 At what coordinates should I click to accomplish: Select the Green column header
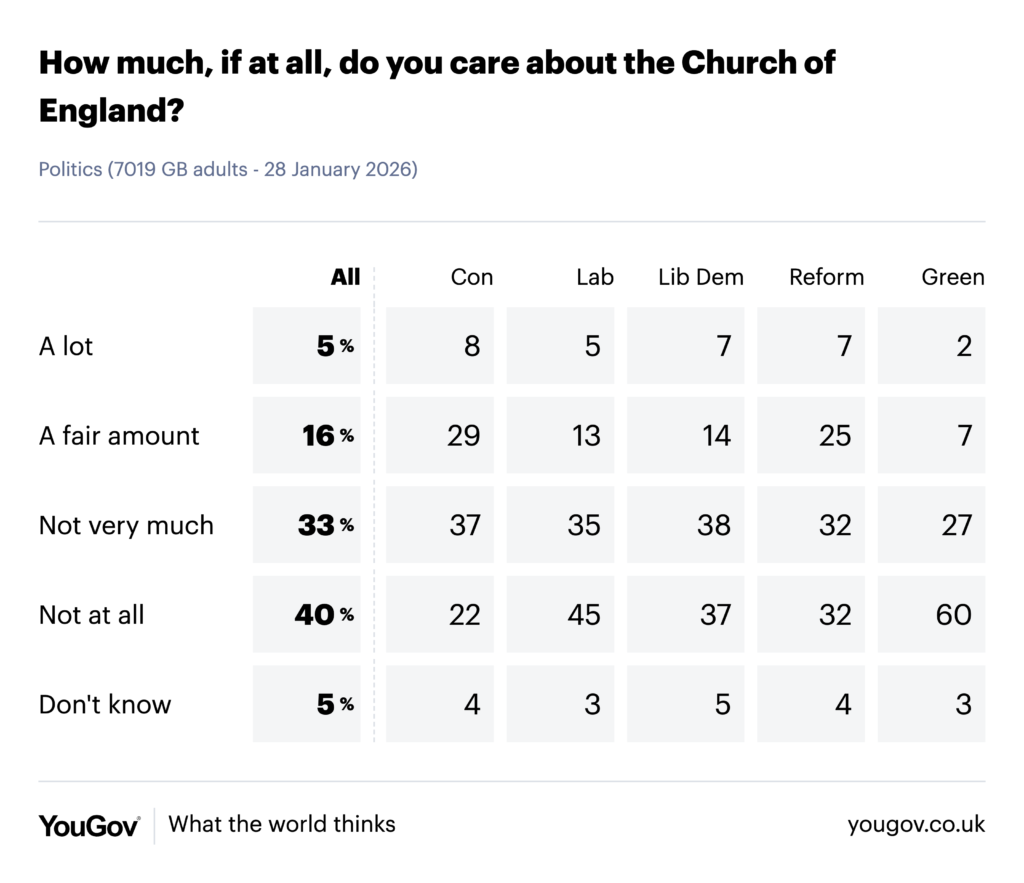[x=953, y=277]
